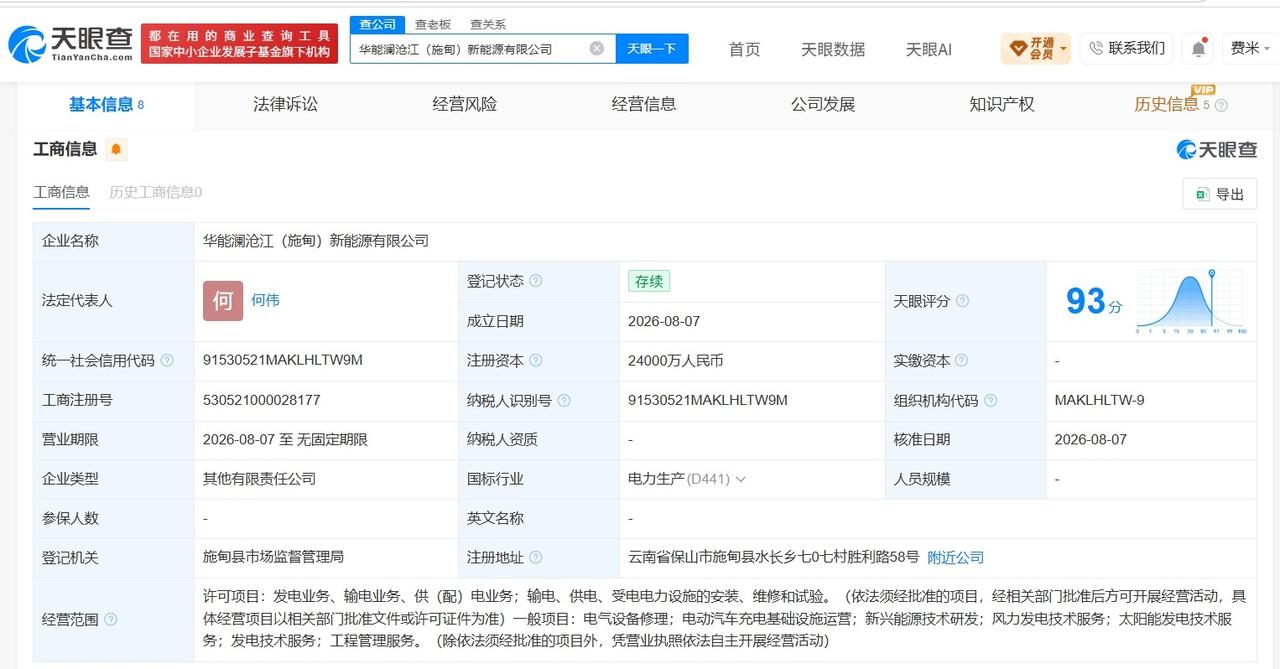Viewport: 1280px width, 669px height.
Task: Click help icon beside 历史信息 tab
Action: click(x=1221, y=105)
